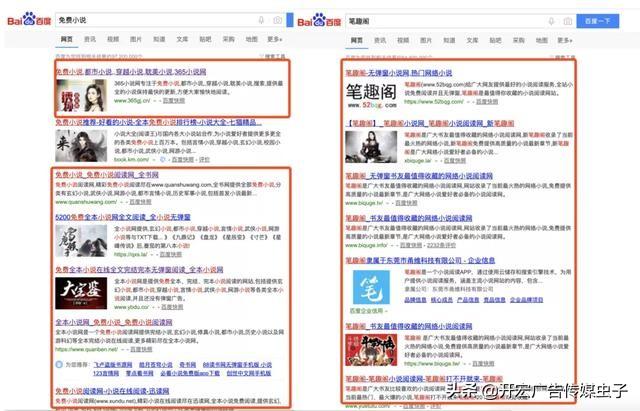Start voice search via microphone on 笔趣阁 page

coord(551,21)
